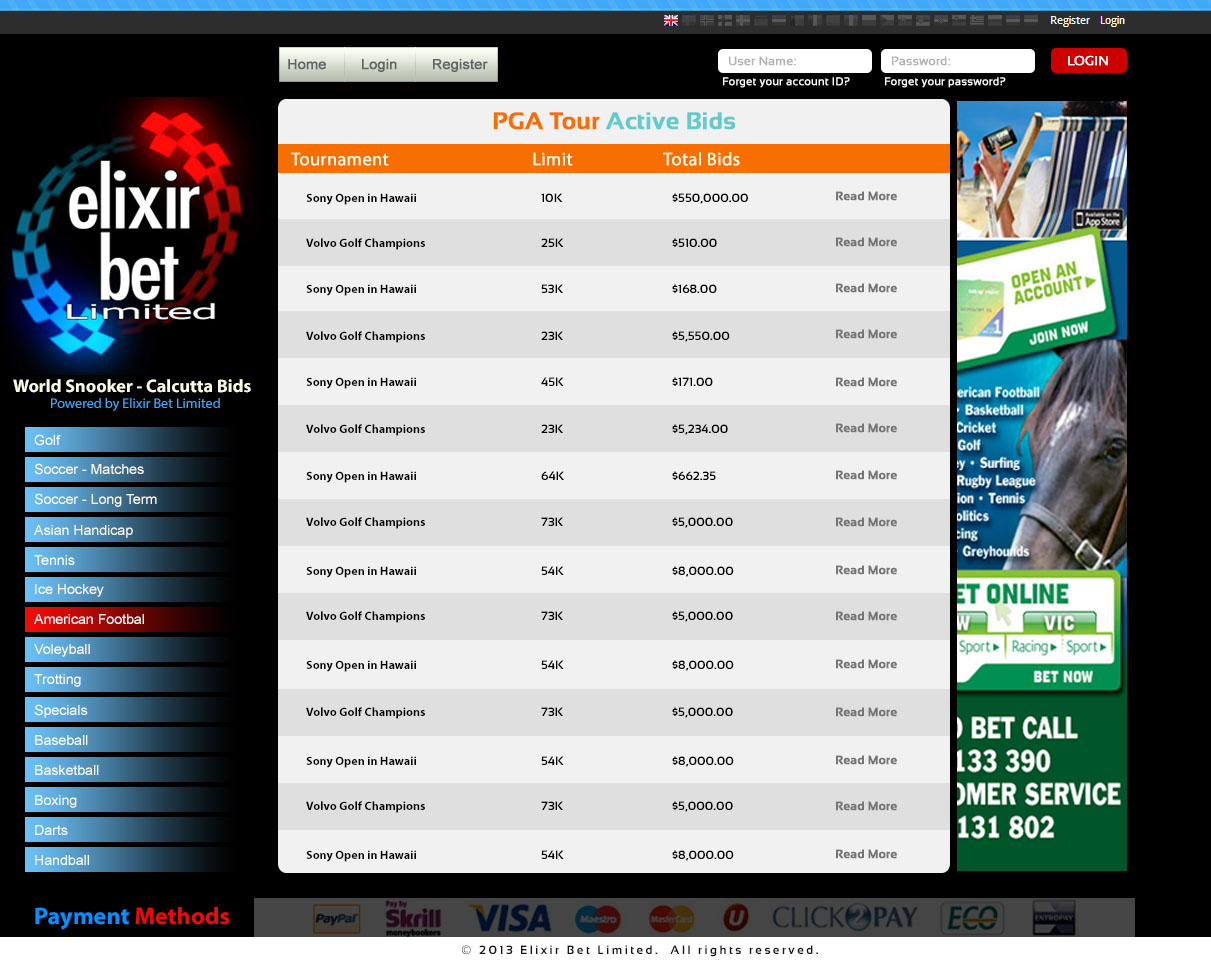Click the ECO payment logo
The width and height of the screenshot is (1211, 973).
971,918
